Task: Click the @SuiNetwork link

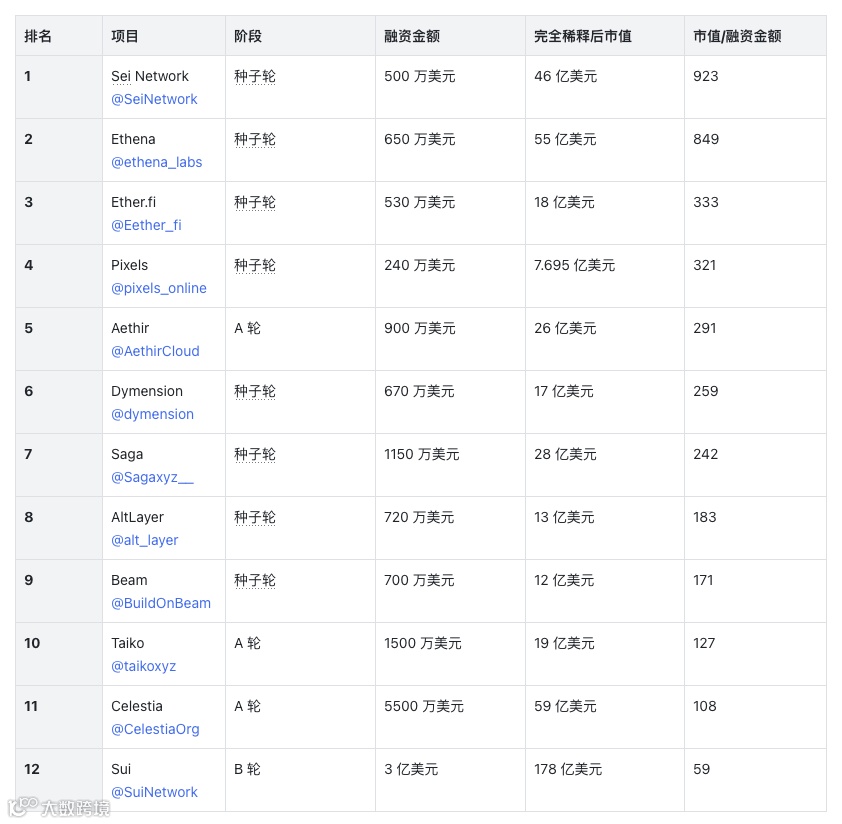Action: (x=154, y=792)
